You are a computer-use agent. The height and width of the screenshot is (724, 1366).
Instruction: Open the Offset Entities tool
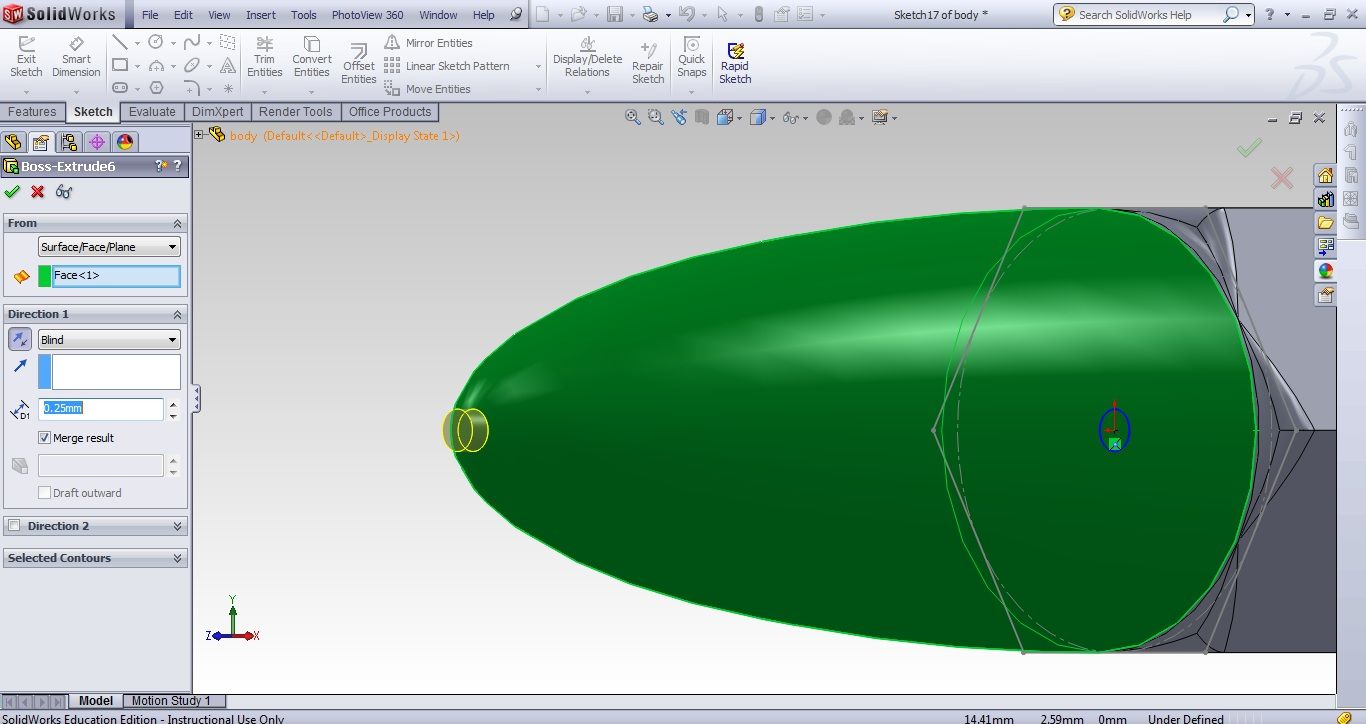coord(358,62)
